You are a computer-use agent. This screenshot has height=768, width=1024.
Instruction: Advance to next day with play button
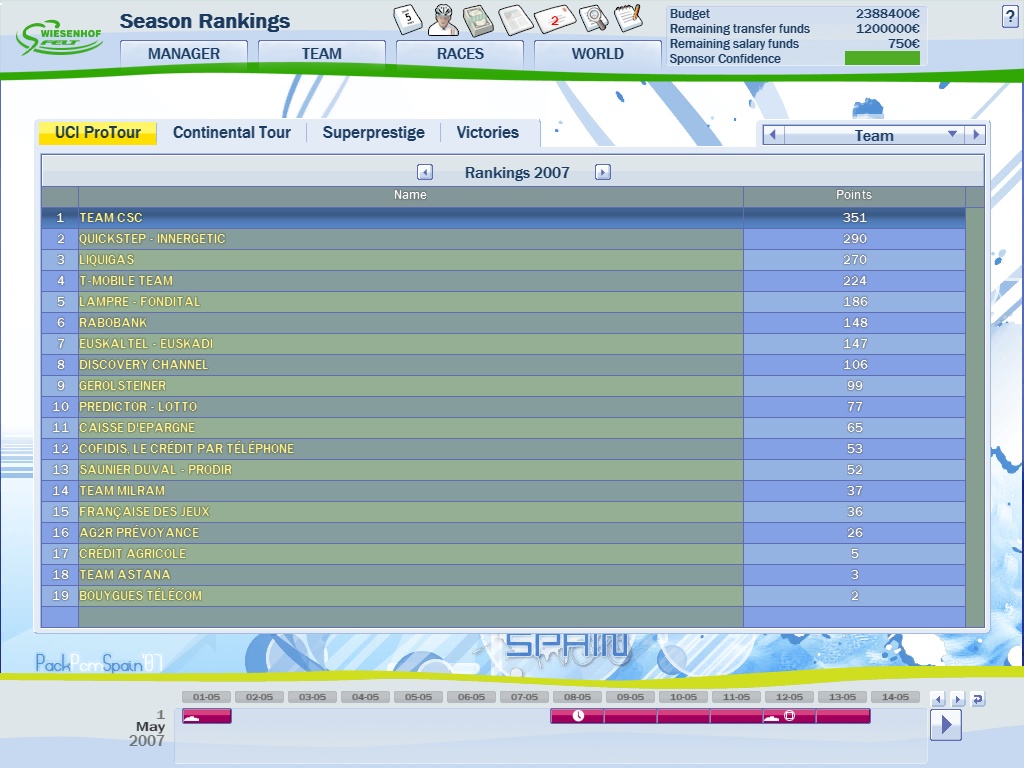(945, 724)
